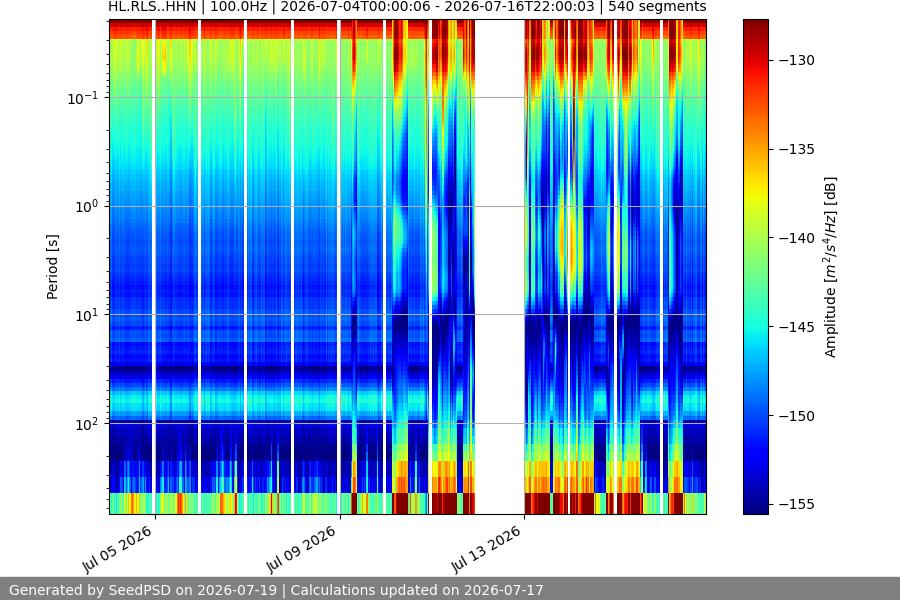Click the 10² period tick label
The height and width of the screenshot is (600, 900).
(x=86, y=424)
